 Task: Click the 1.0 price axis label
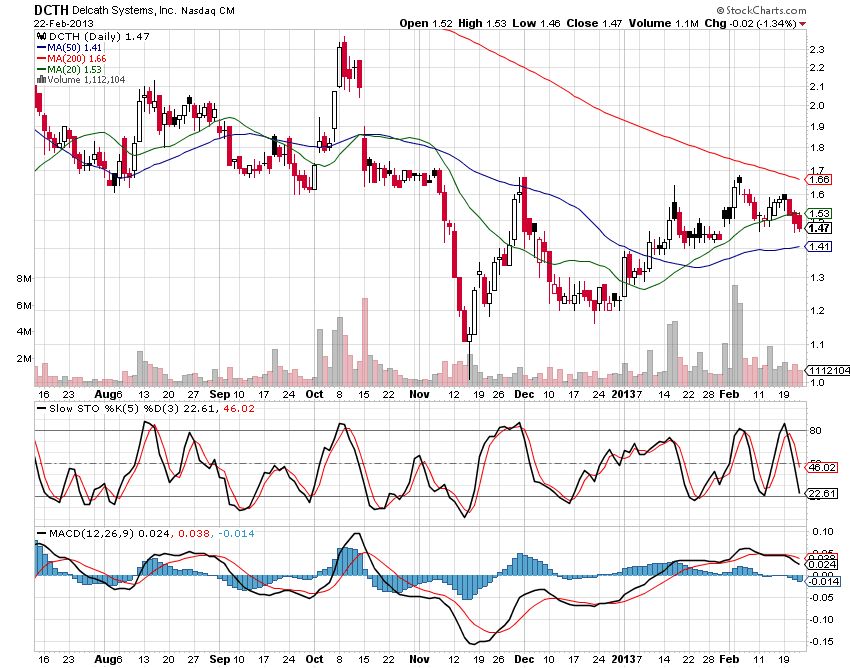coord(816,383)
